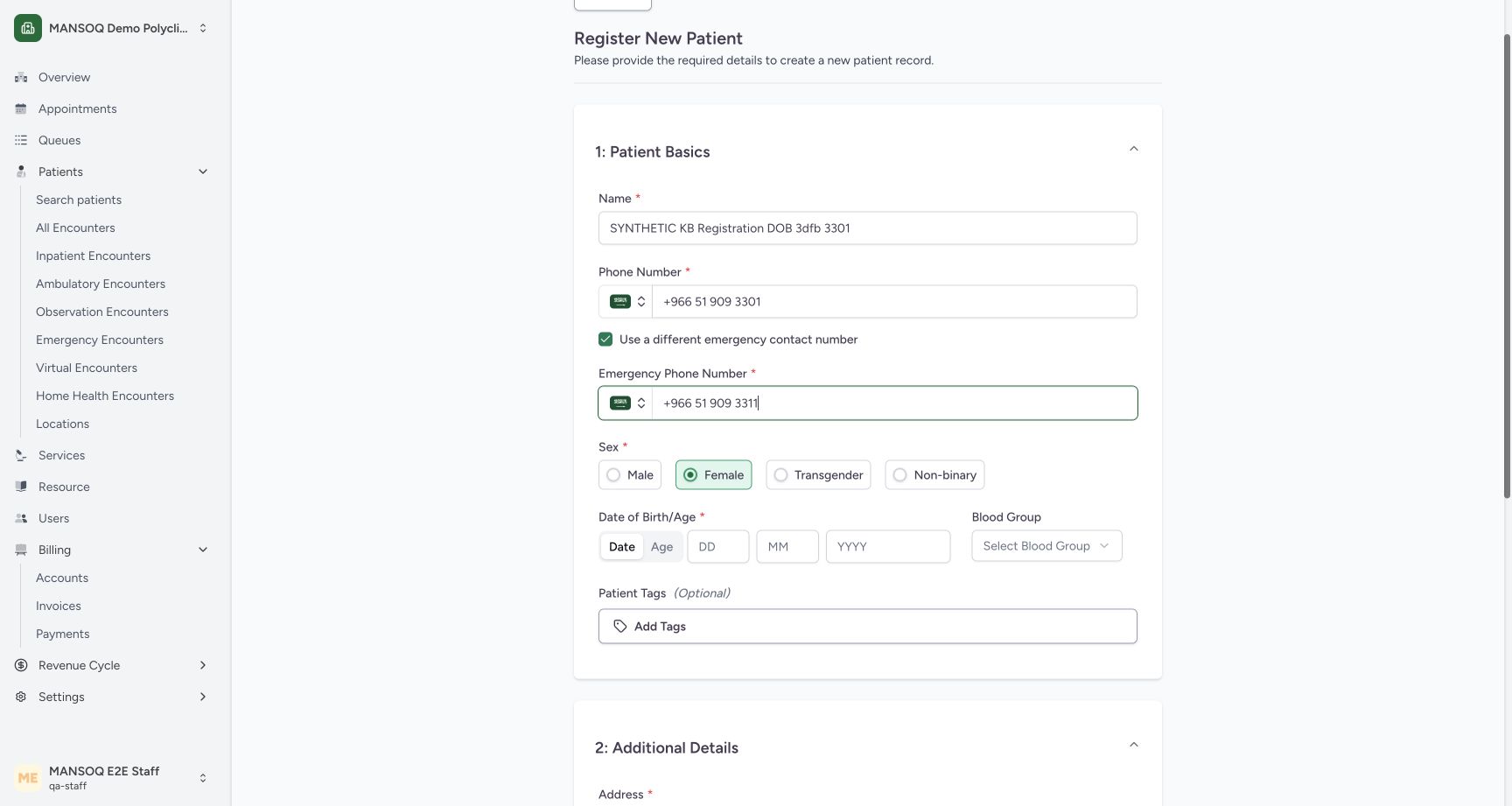Open Select Blood Group dropdown

pos(1046,546)
